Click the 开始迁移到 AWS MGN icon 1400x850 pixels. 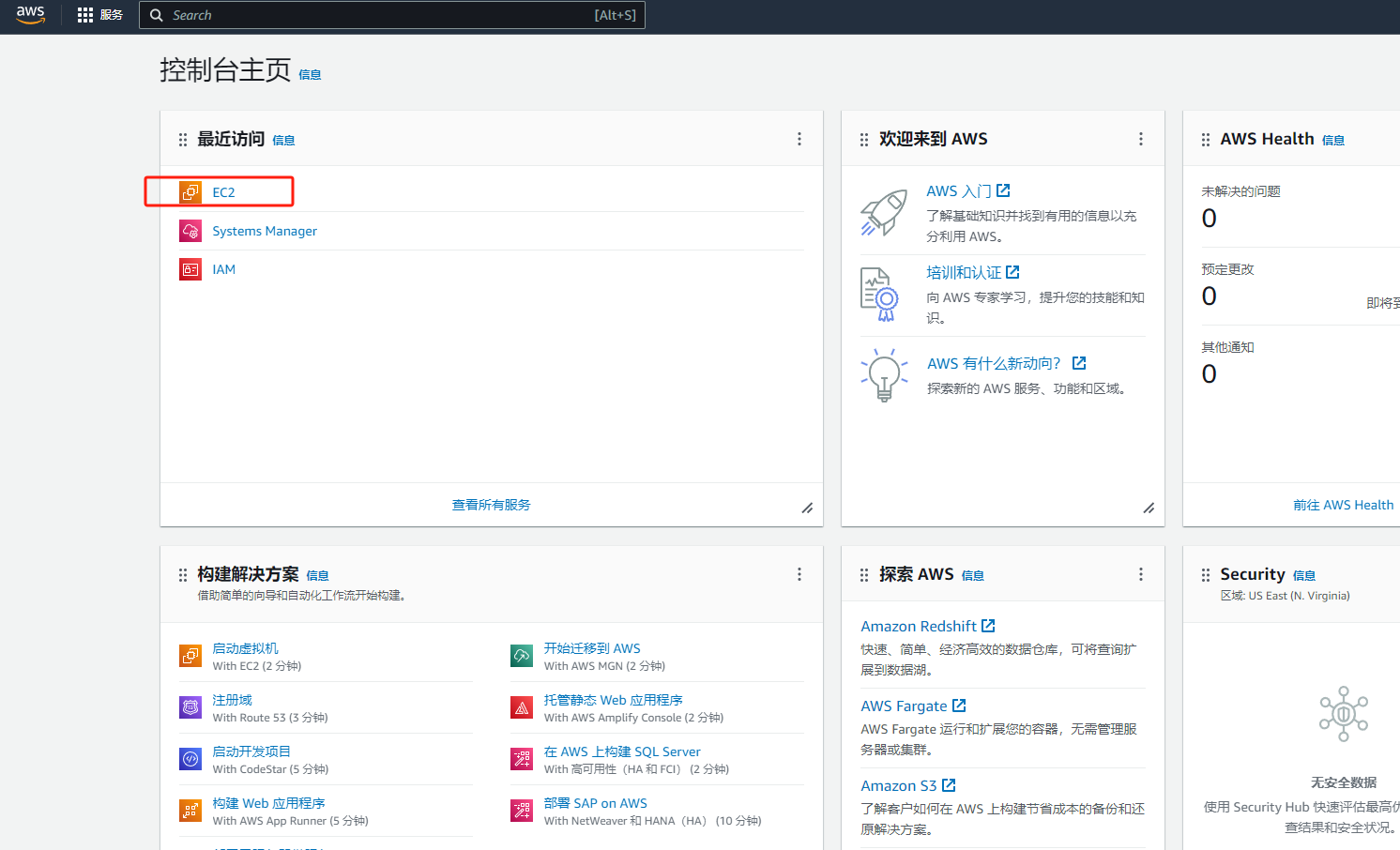522,656
